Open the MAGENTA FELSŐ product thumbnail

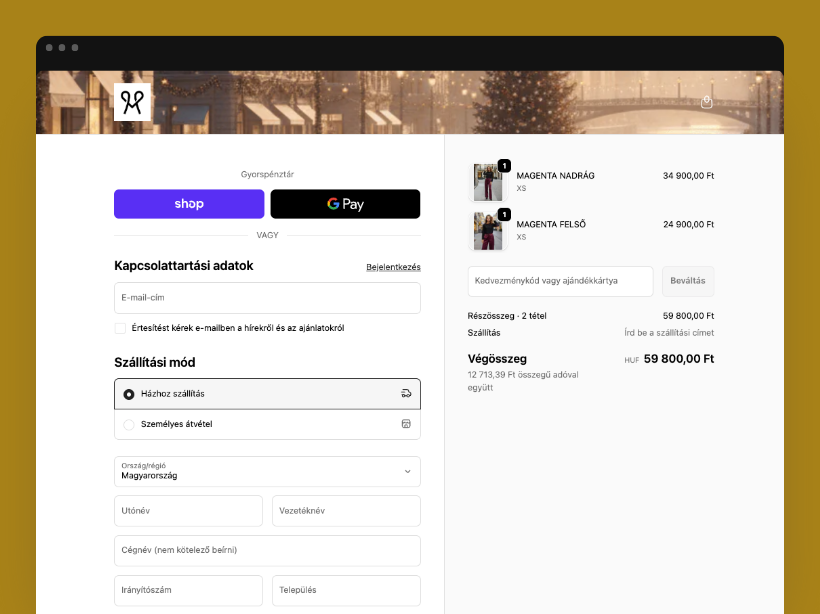point(487,230)
